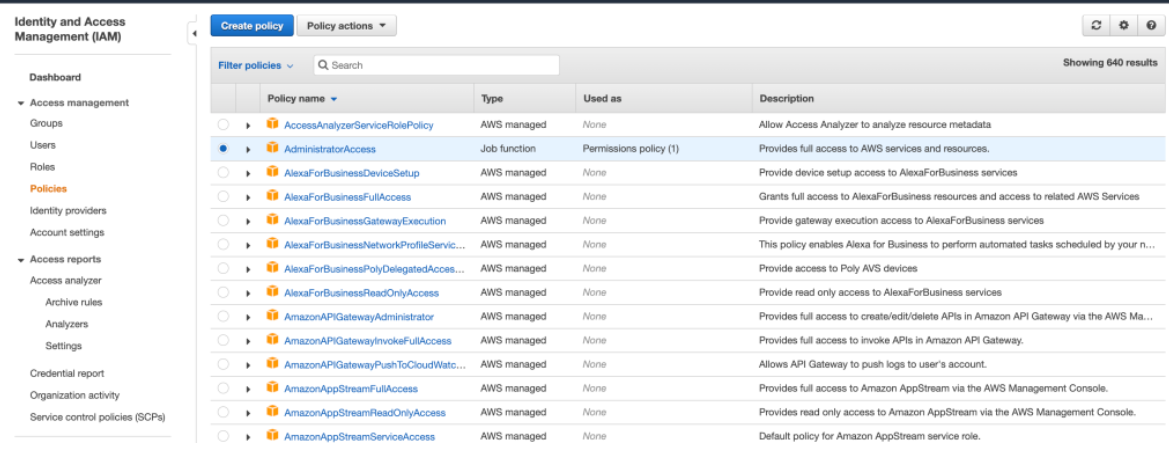The height and width of the screenshot is (463, 1169).
Task: Open Groups in the sidebar
Action: (x=46, y=123)
